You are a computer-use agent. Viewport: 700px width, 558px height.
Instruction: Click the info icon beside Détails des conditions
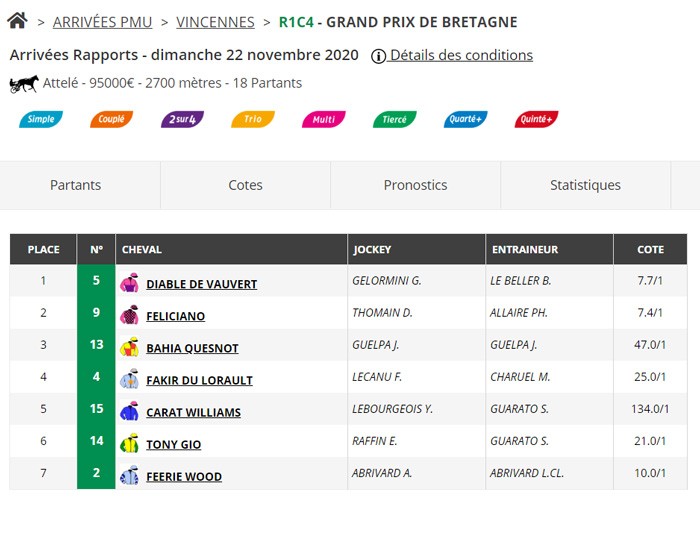click(x=378, y=56)
